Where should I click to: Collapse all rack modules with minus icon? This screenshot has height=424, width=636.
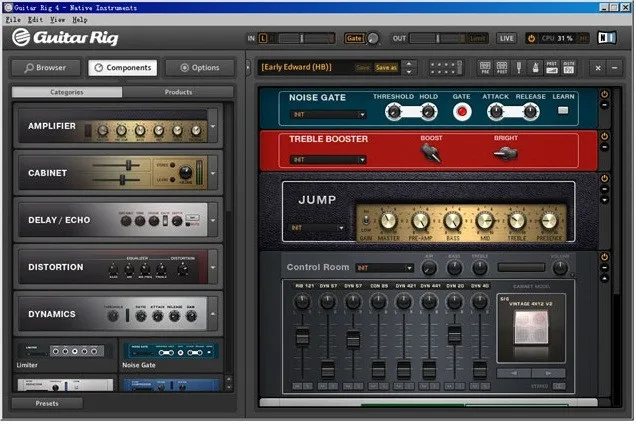[615, 68]
